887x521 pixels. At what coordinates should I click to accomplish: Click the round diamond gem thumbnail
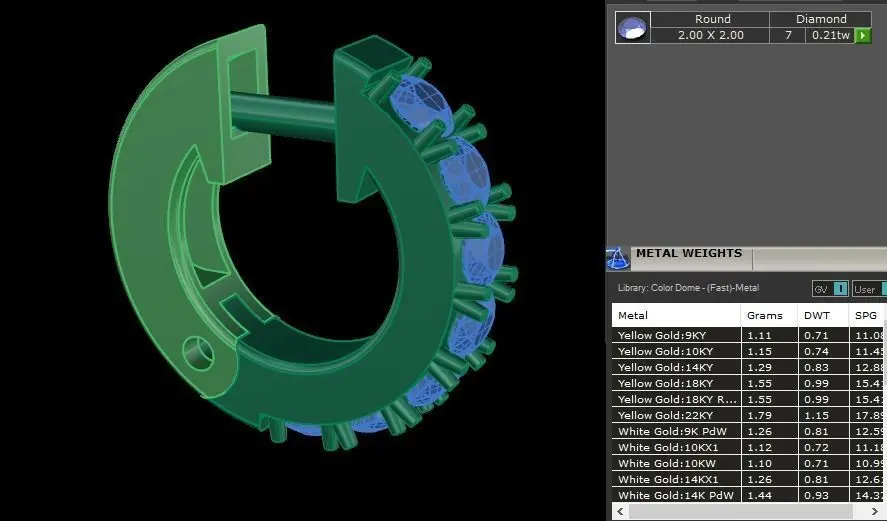point(632,27)
